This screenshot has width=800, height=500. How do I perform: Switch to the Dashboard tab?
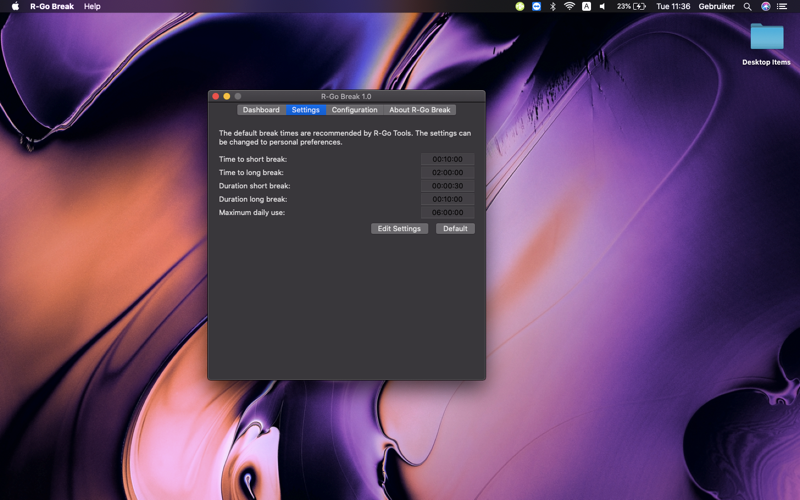click(261, 110)
